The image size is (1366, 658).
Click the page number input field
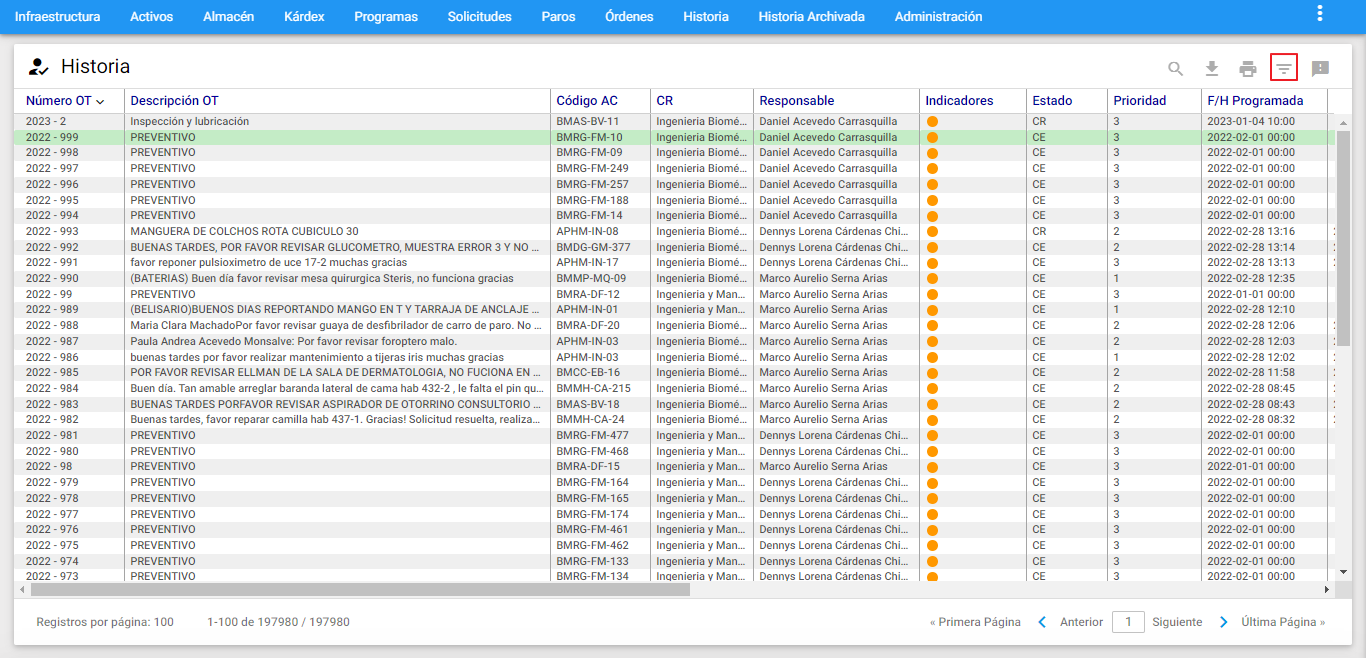1128,622
